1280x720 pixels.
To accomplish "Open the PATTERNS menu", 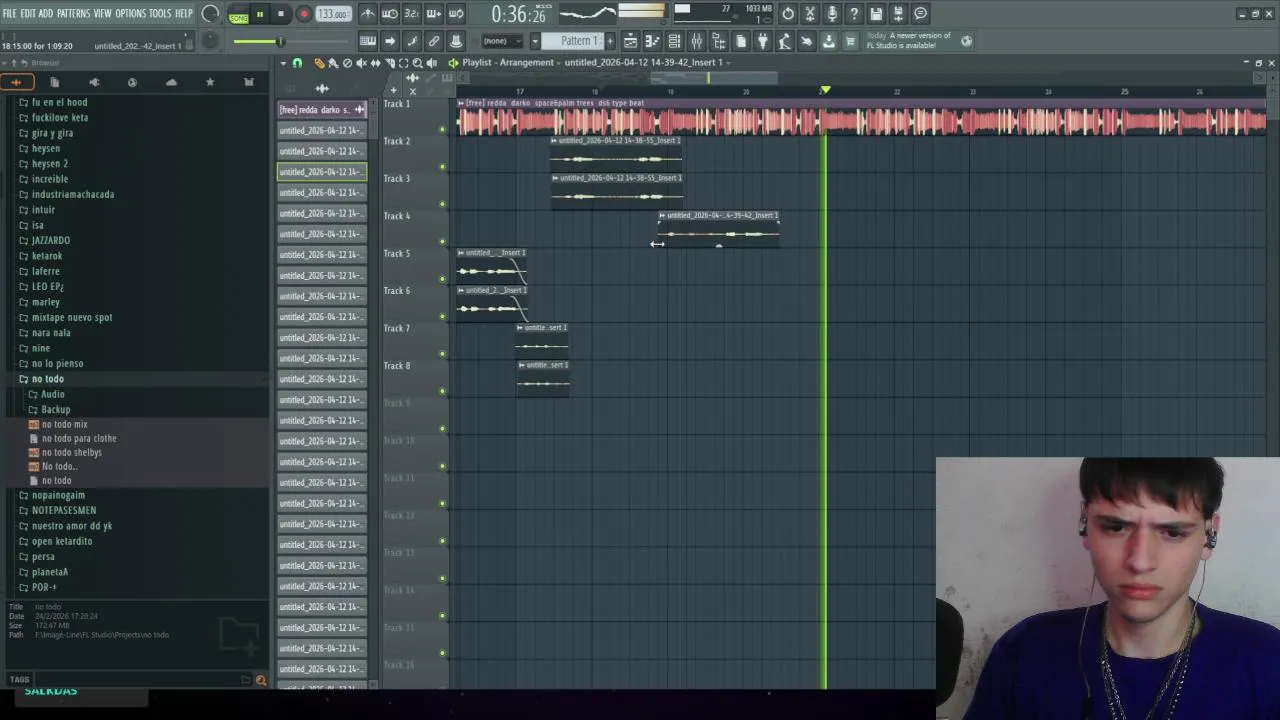I will click(73, 13).
